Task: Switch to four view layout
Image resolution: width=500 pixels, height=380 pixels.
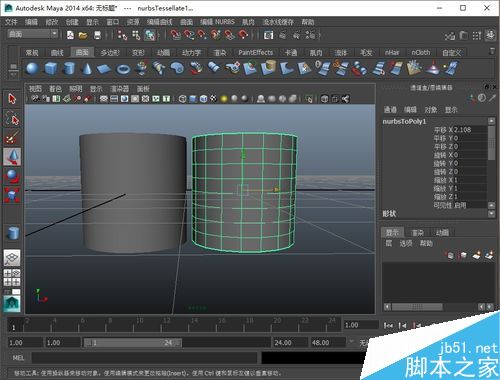Action: pos(12,278)
